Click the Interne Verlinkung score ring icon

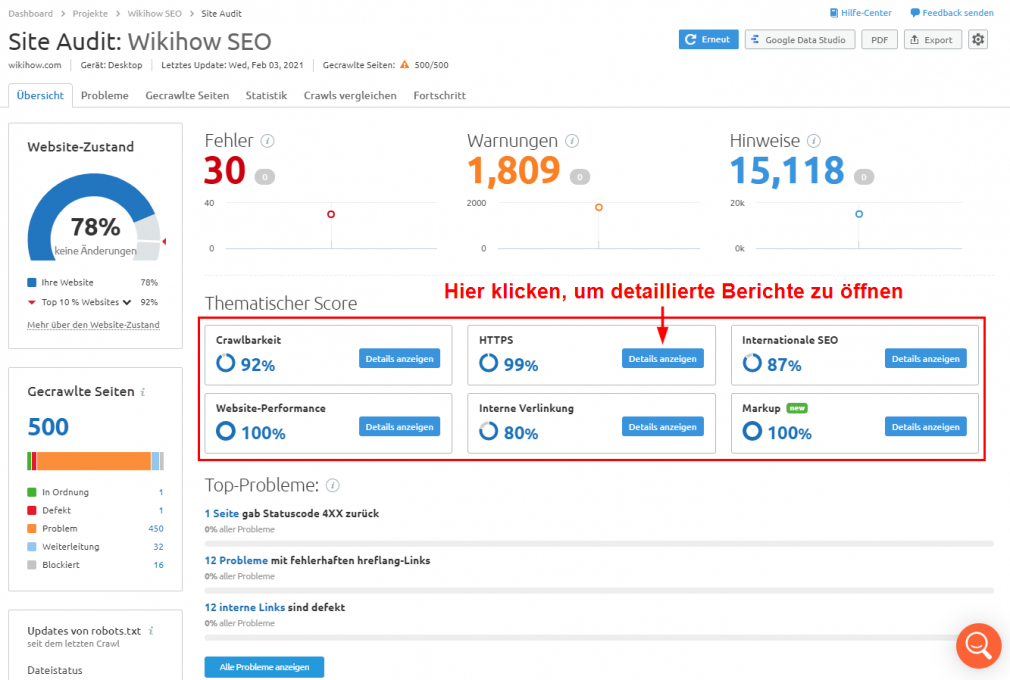(x=488, y=431)
